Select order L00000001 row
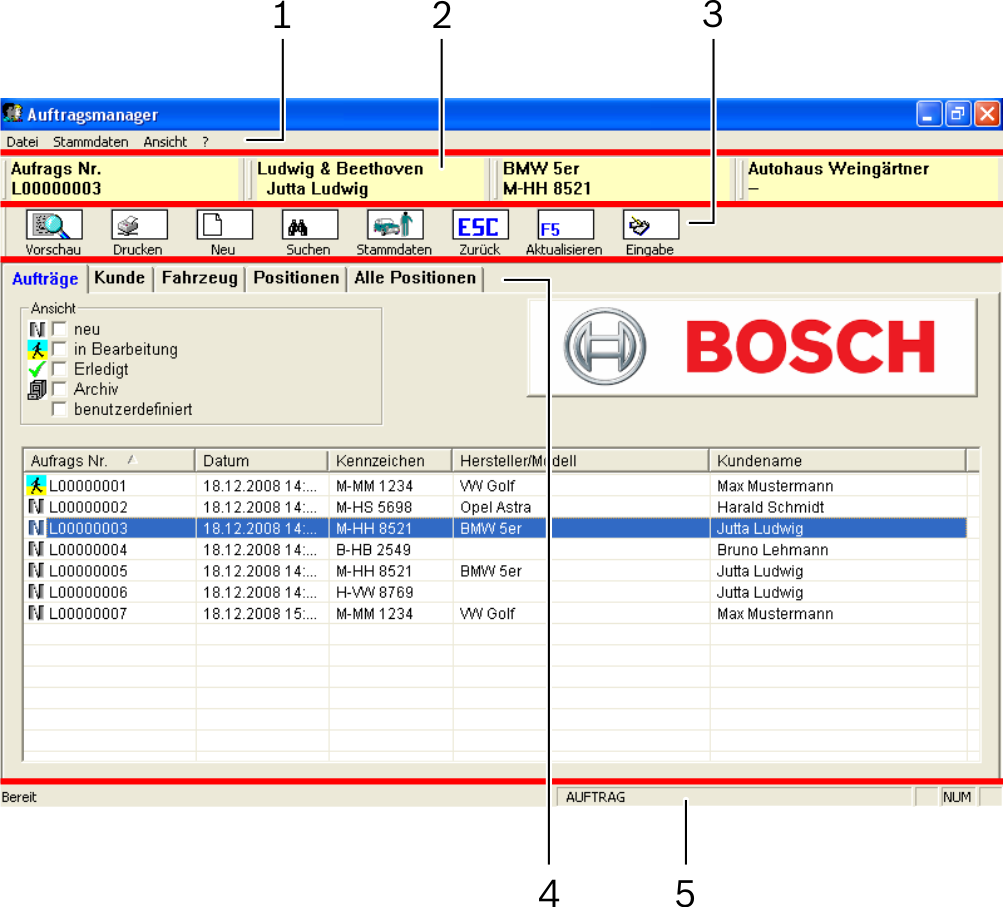1003x907 pixels. [496, 486]
